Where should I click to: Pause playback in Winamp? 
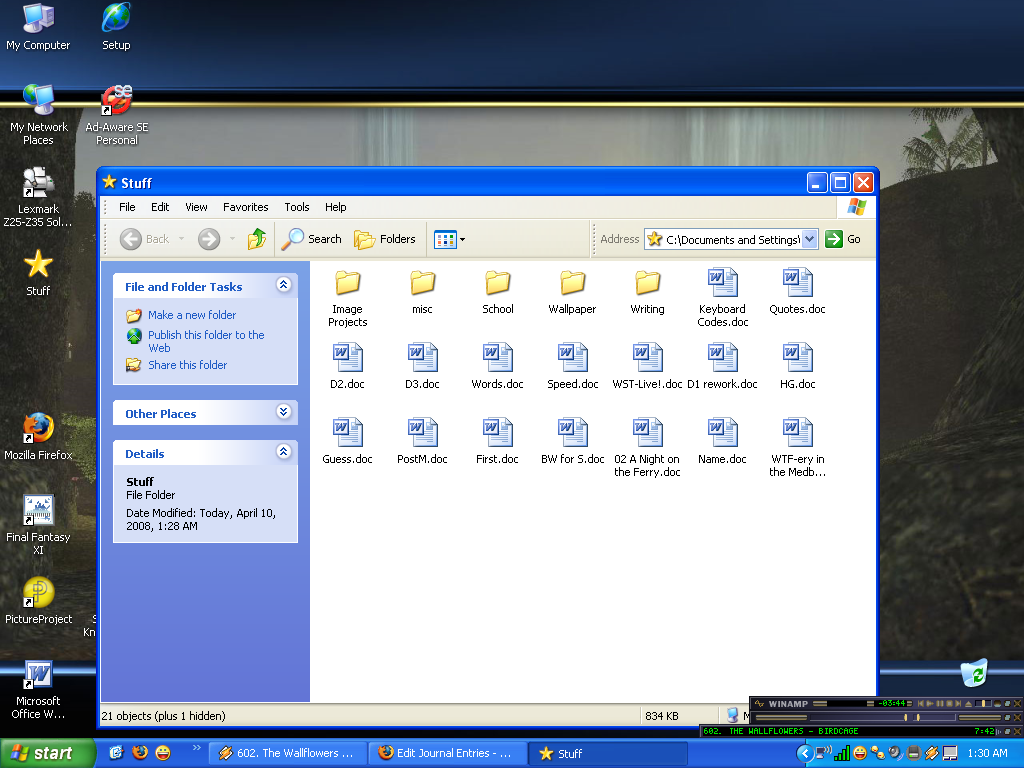tap(940, 703)
